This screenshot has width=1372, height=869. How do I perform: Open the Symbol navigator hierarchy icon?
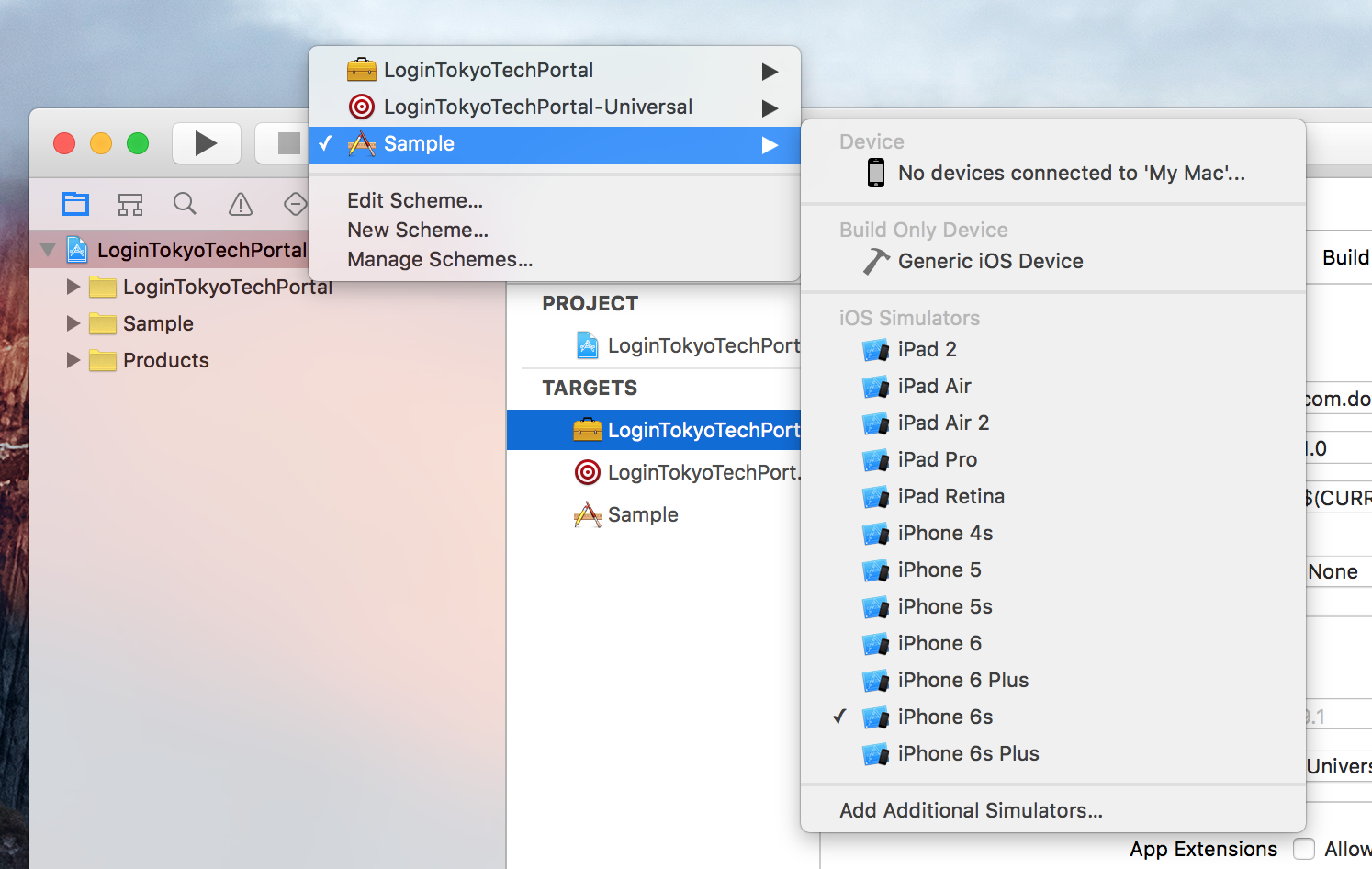pos(130,204)
